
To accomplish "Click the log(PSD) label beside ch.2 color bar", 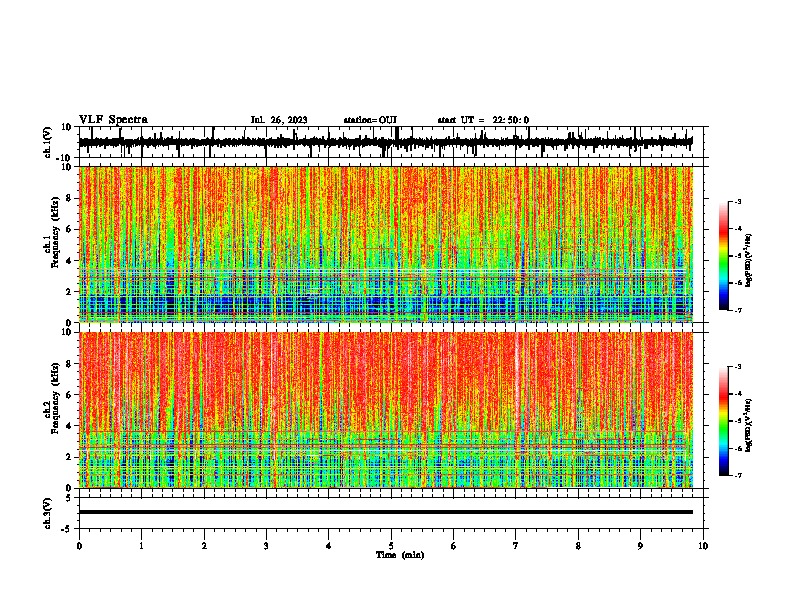I will (748, 425).
